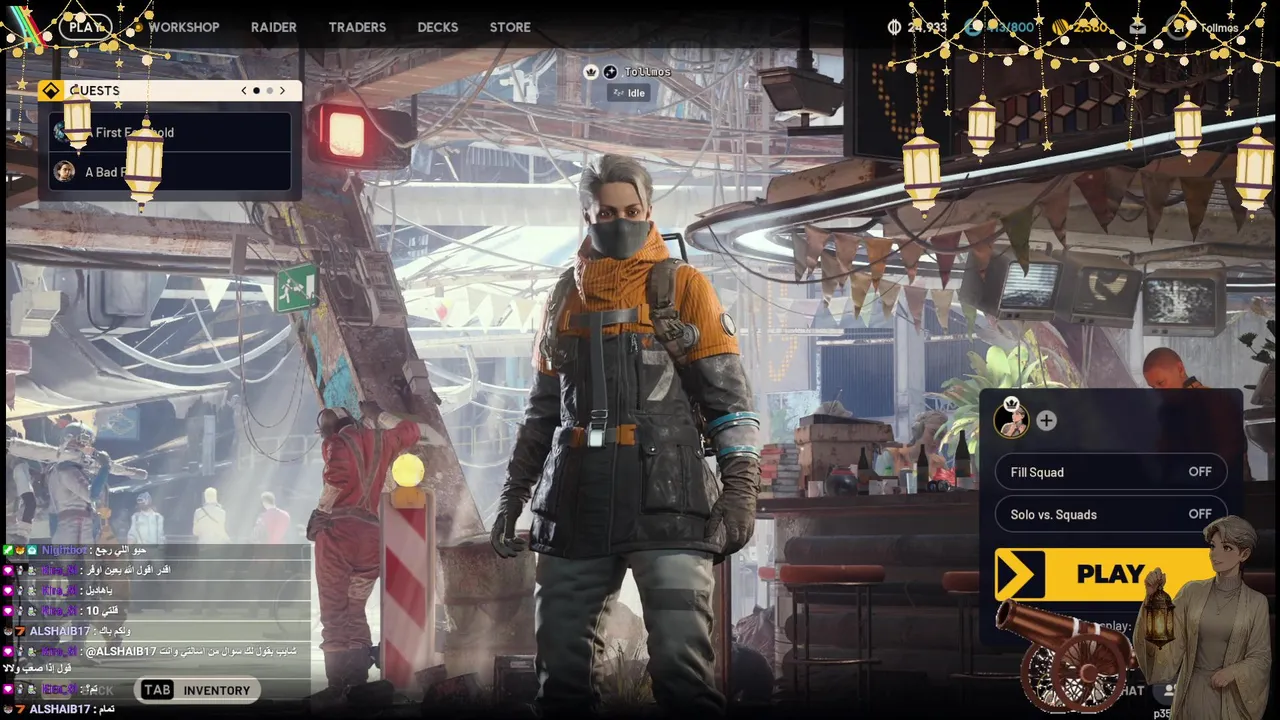Click the squad leader avatar in the party panel
This screenshot has height=720, width=1280.
coord(1012,421)
